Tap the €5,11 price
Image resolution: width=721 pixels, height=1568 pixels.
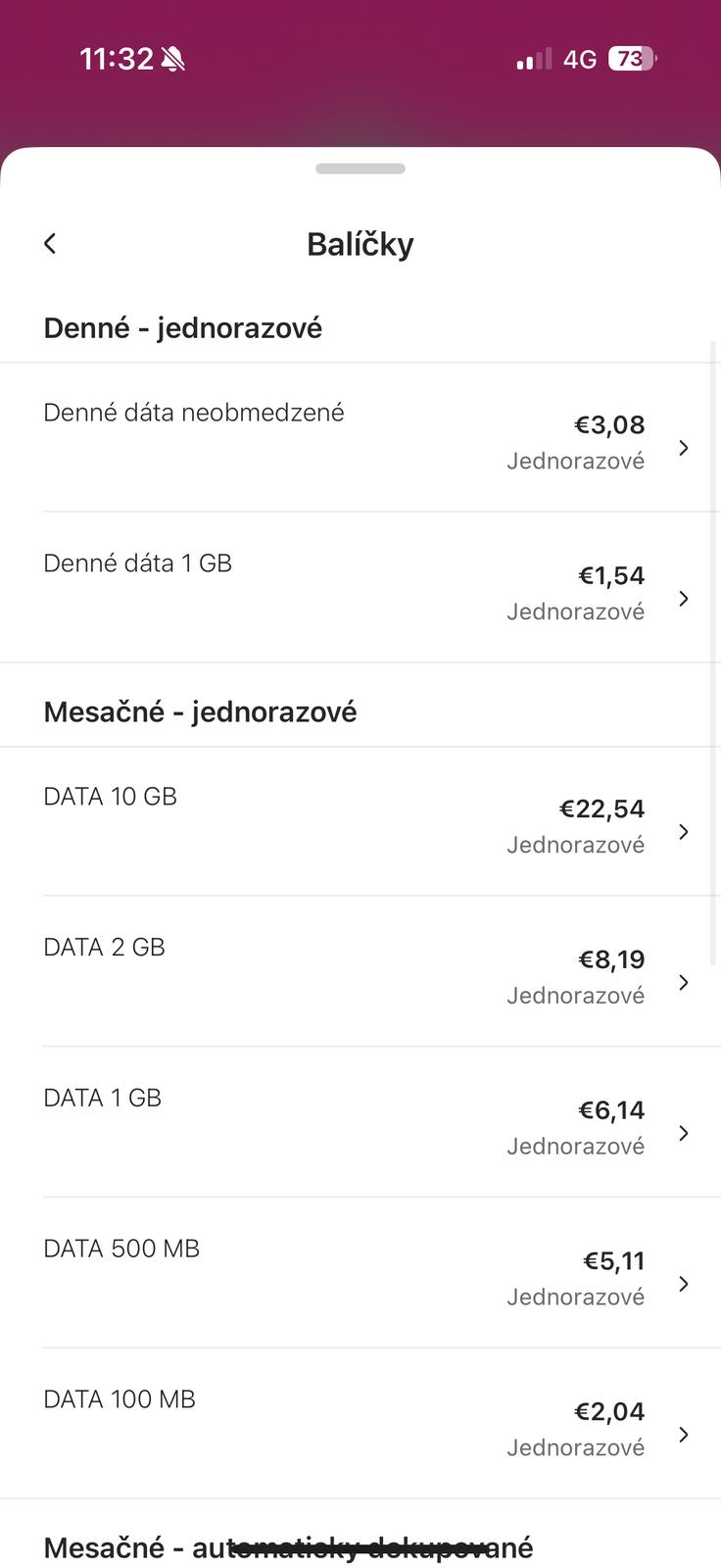pyautogui.click(x=614, y=1261)
